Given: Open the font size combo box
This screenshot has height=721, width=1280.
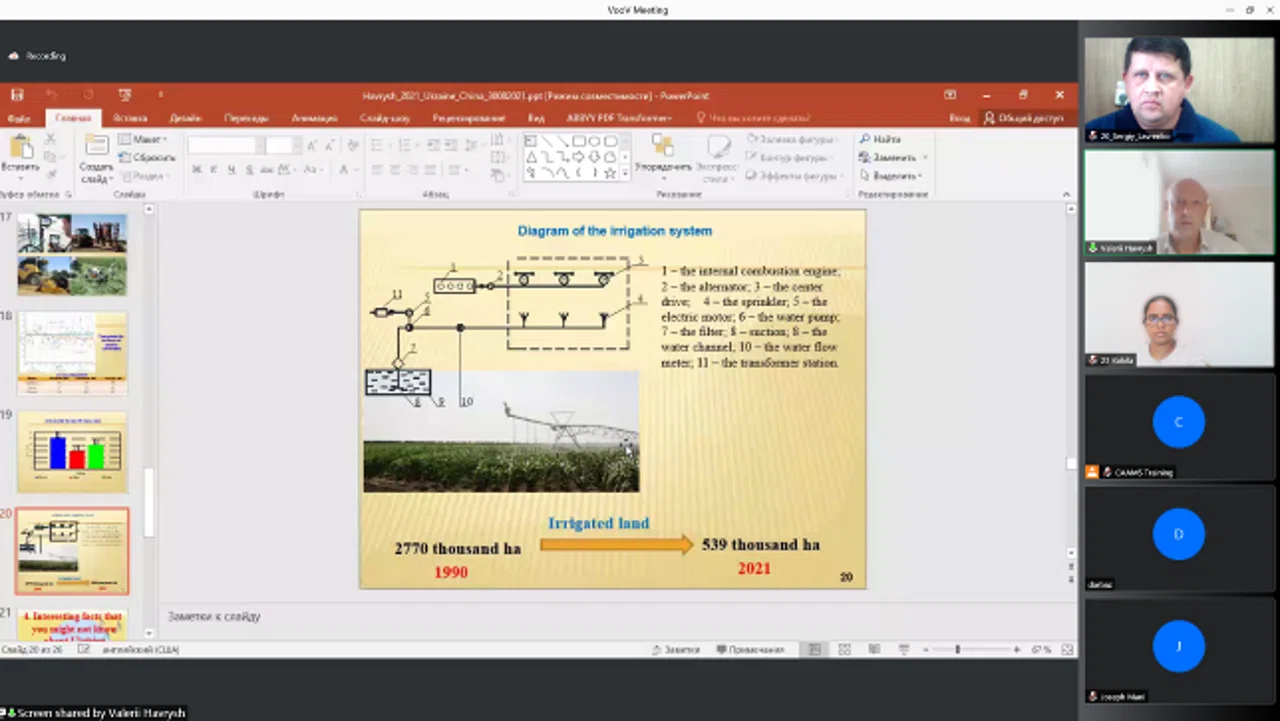Looking at the screenshot, I should point(282,145).
